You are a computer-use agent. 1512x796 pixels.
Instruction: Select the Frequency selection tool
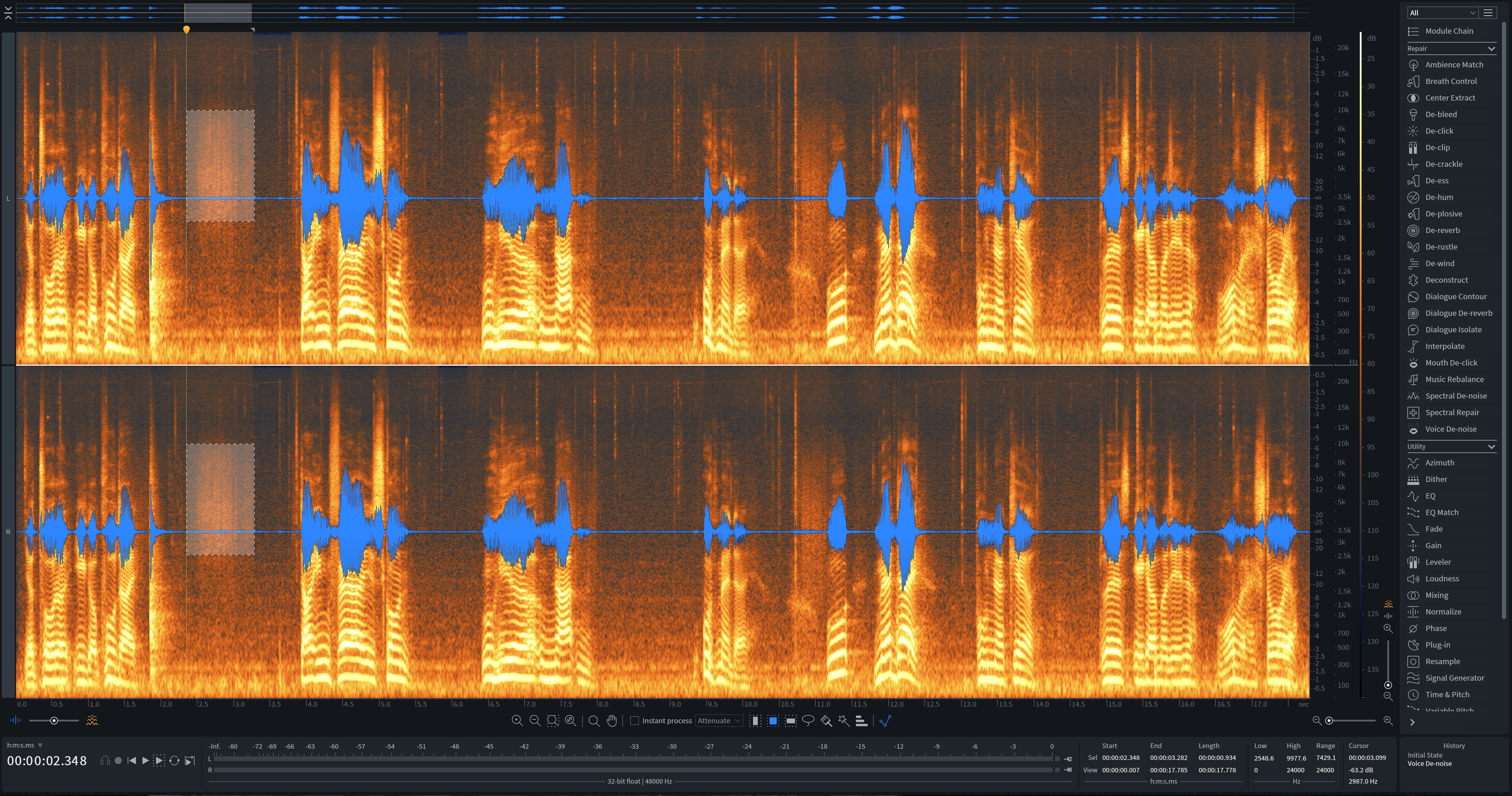791,721
